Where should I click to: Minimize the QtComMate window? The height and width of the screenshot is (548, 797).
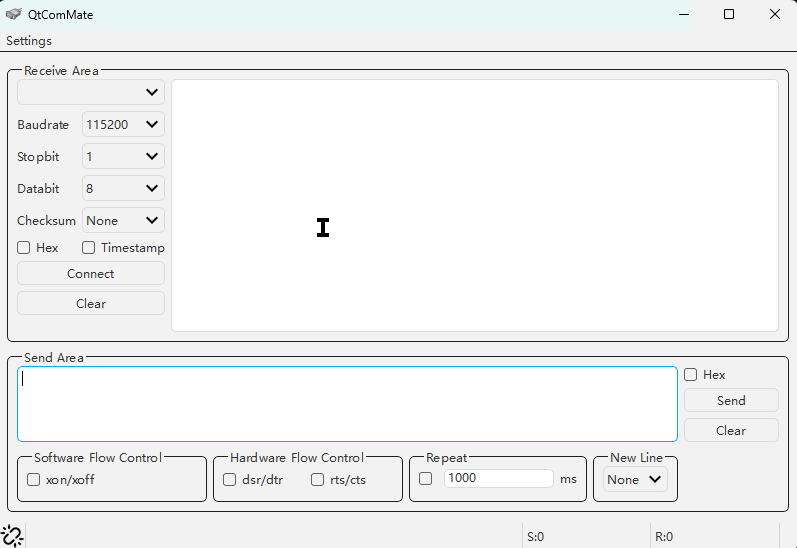(684, 14)
